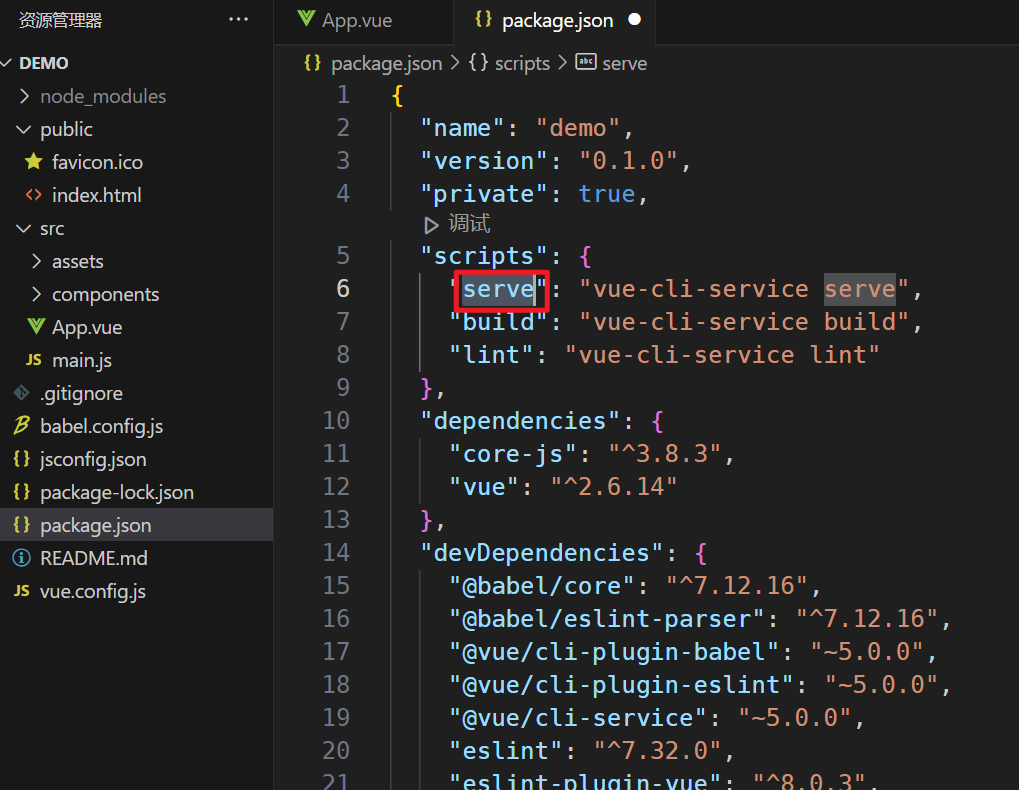Click the 调试 debug code lens
The image size is (1019, 790).
(469, 224)
